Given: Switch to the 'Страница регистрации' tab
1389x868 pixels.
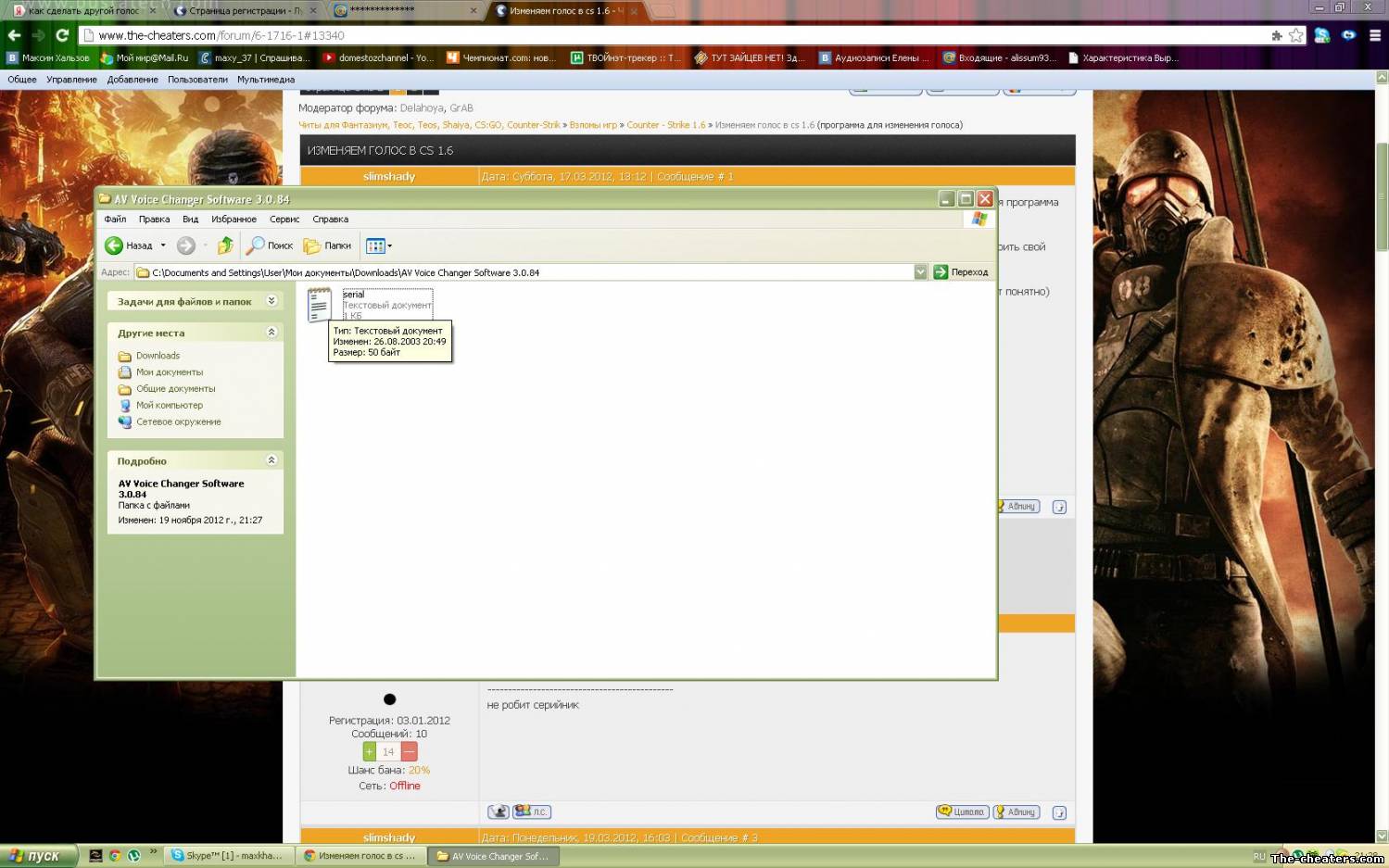Looking at the screenshot, I should pos(246,11).
